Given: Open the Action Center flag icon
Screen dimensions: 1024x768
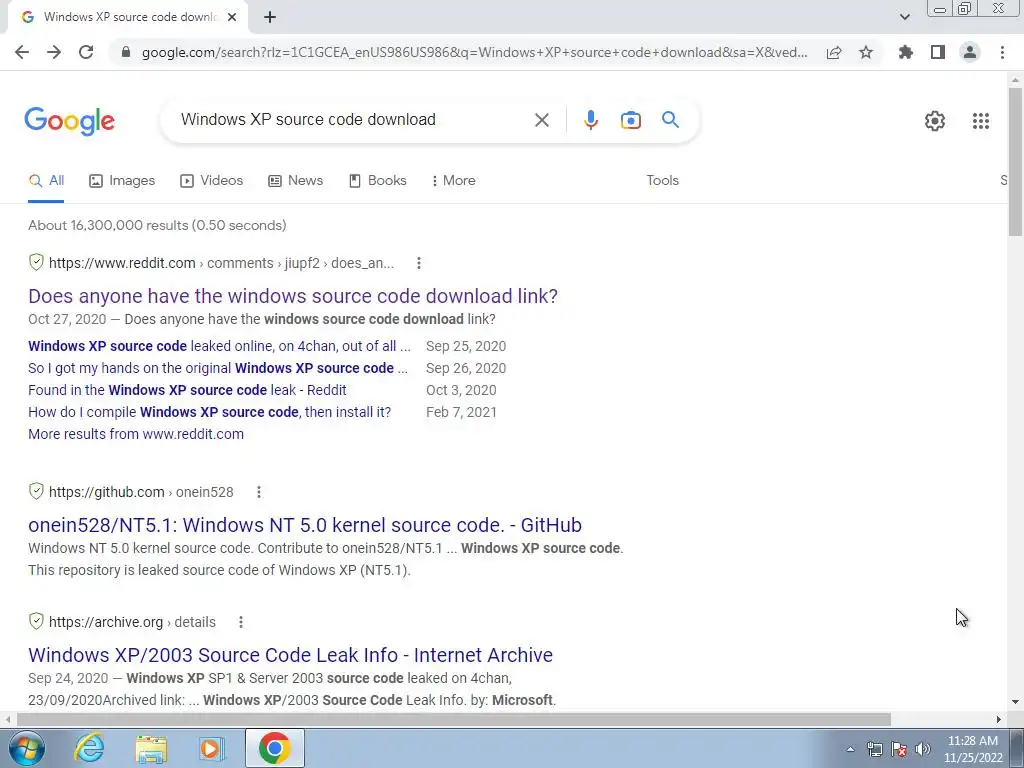Looking at the screenshot, I should tap(899, 749).
